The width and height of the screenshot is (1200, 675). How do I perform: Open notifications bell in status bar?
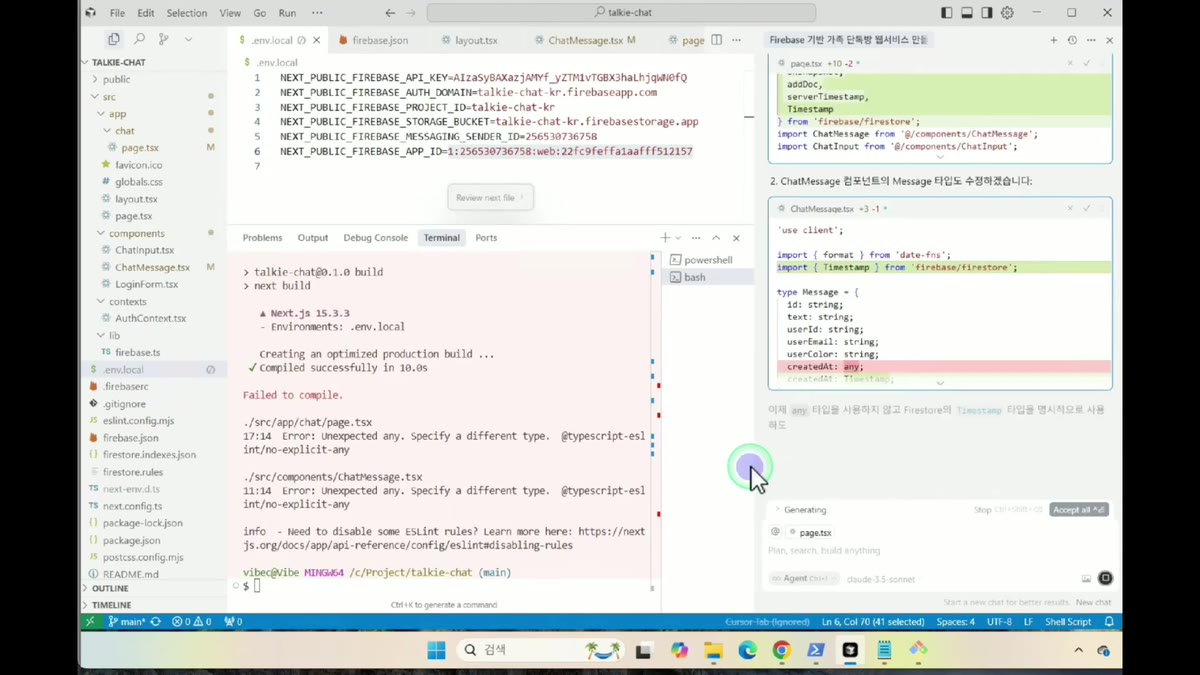pos(1109,621)
